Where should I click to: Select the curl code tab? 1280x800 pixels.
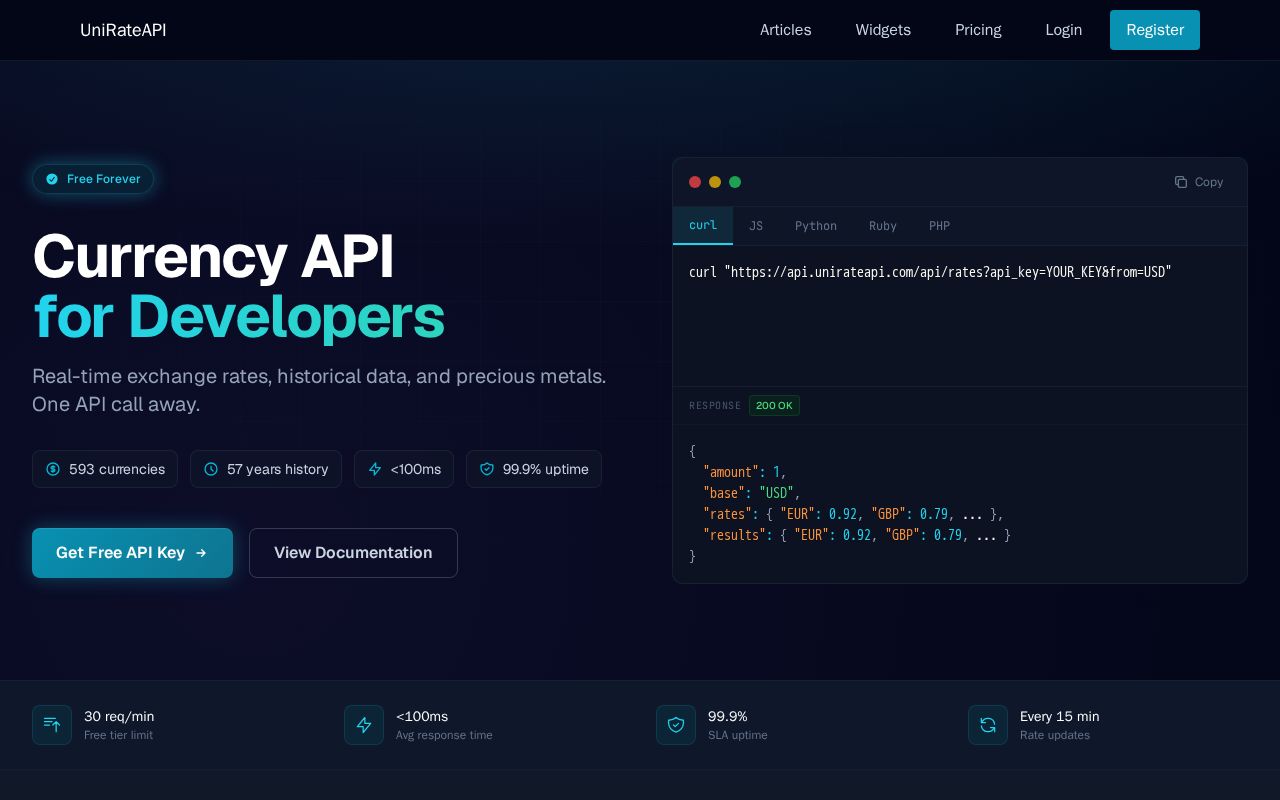click(703, 226)
